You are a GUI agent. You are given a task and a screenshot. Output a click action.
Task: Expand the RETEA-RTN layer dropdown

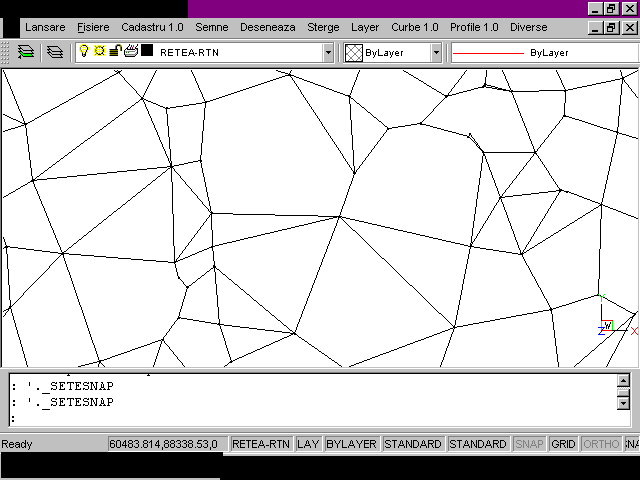(328, 53)
